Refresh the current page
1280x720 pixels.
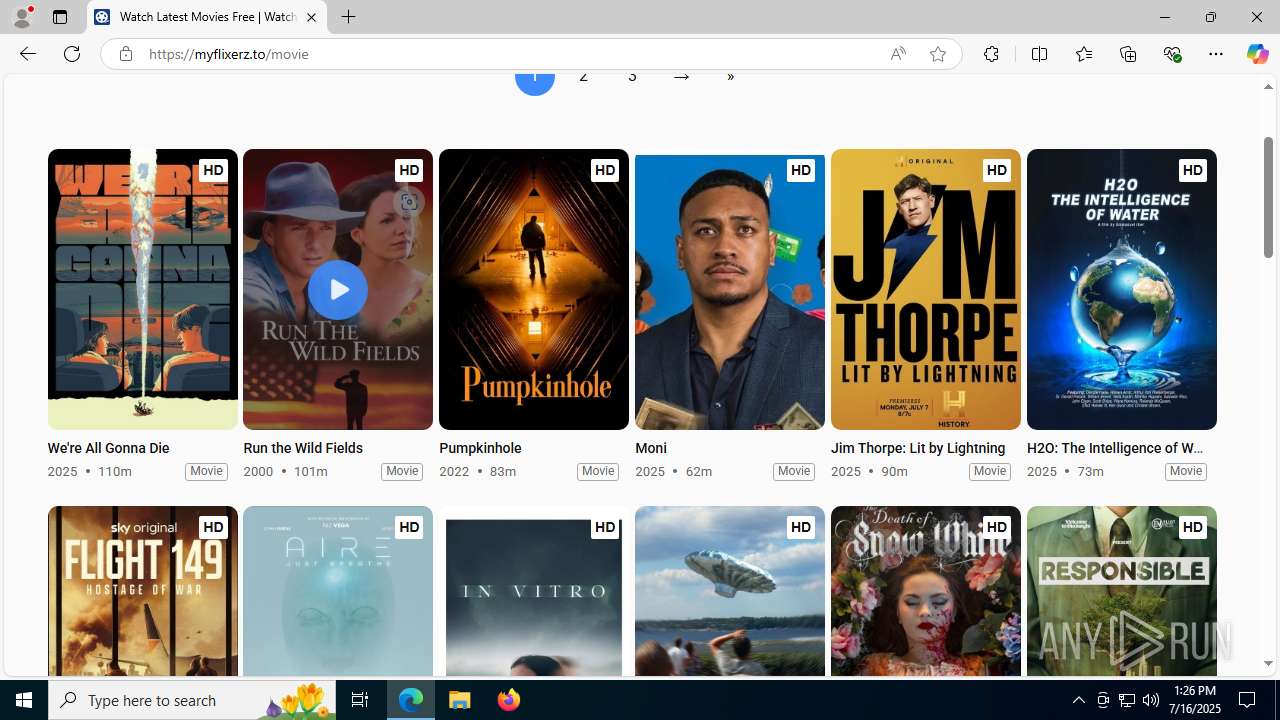pos(72,54)
